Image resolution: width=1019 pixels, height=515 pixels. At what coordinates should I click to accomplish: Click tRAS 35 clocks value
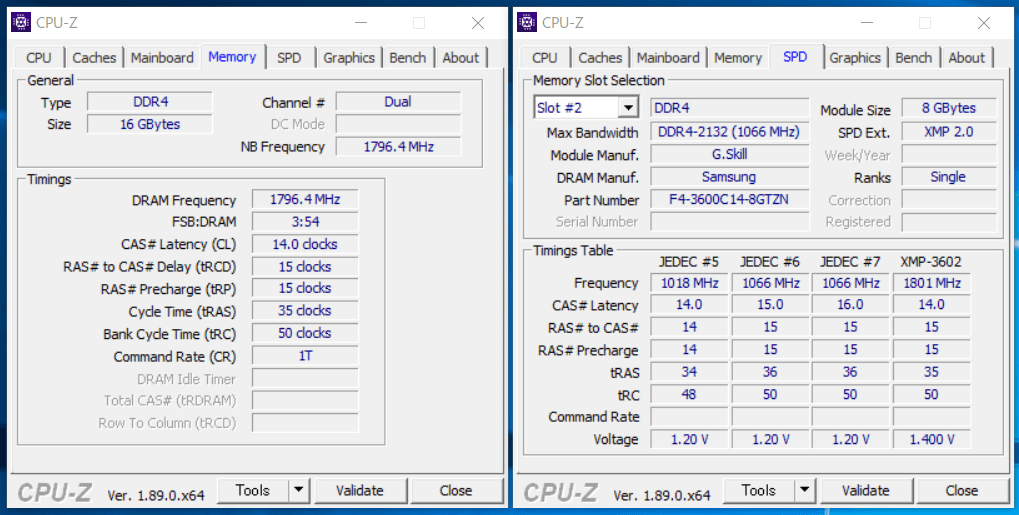[305, 311]
